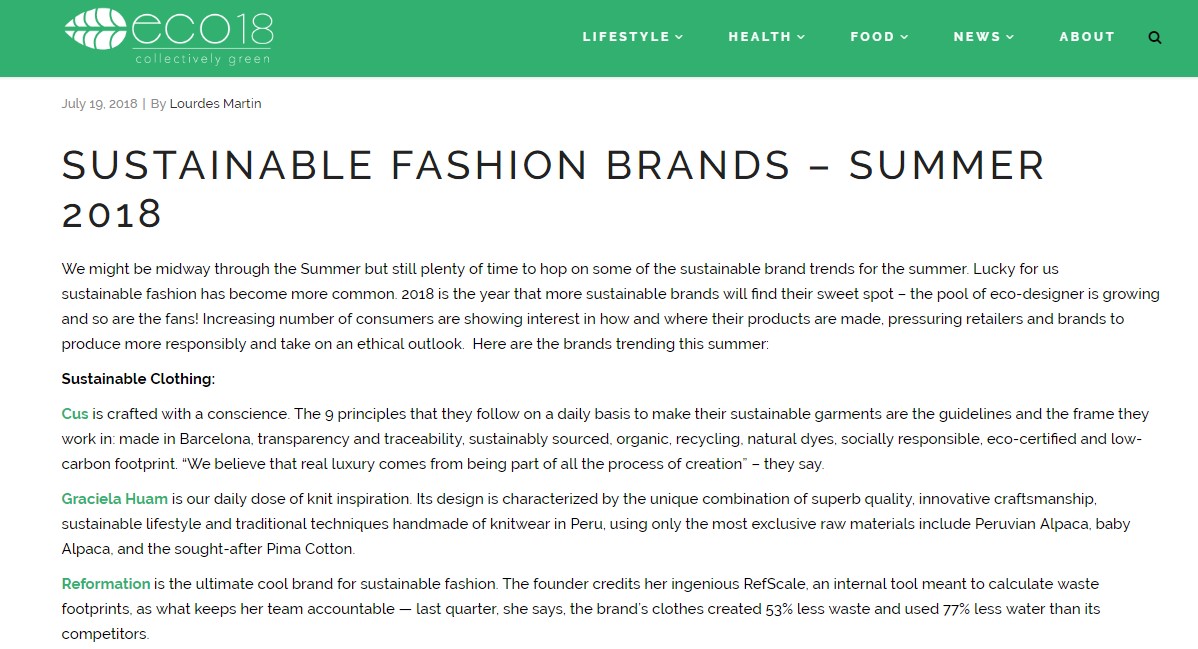Open author Lourdes Martin's page
This screenshot has height=649, width=1198.
coord(215,104)
